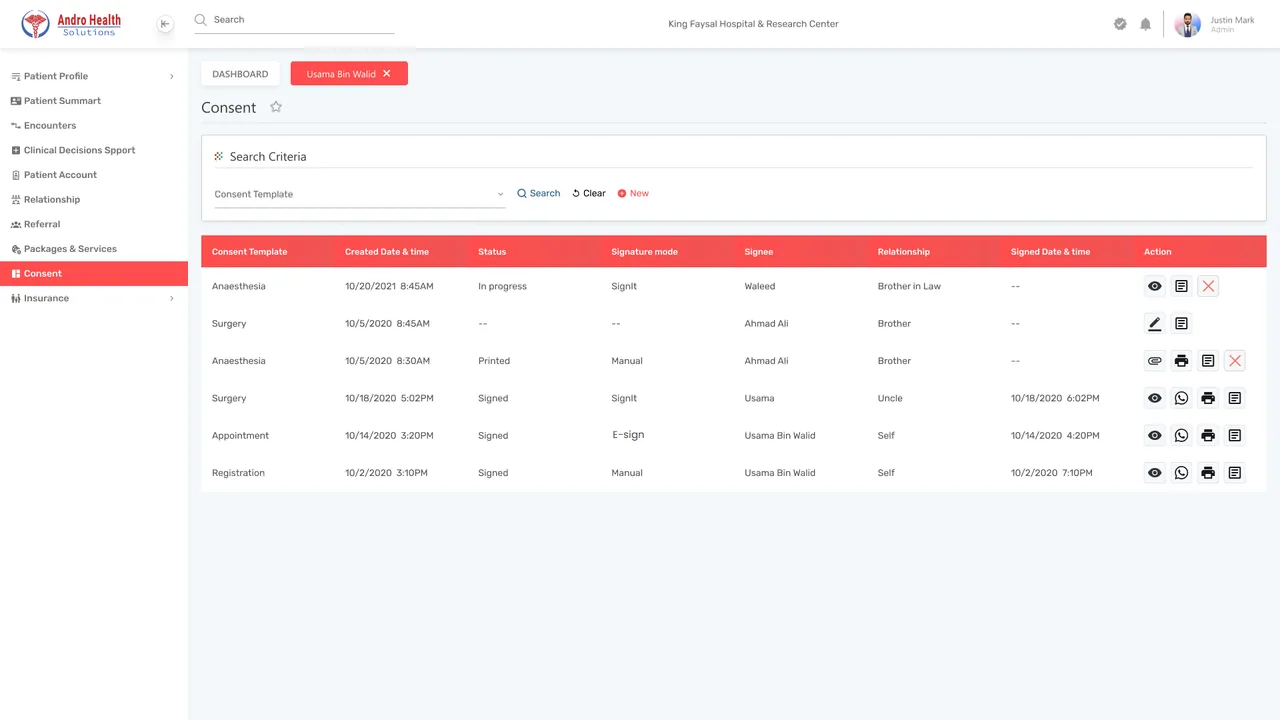Screen dimensions: 1280x720
Task: Open Patient Account section
Action: click(x=94, y=175)
